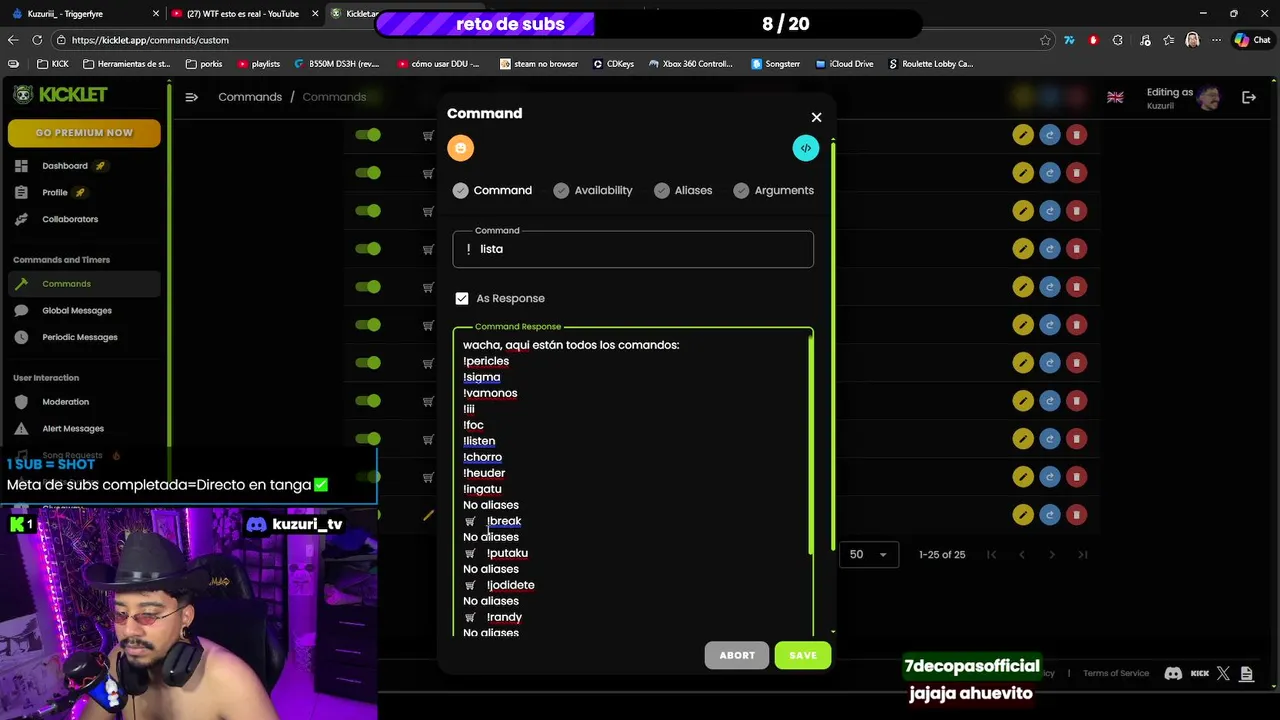
Task: Click the Editing as Kuzuril avatar
Action: click(x=1209, y=97)
